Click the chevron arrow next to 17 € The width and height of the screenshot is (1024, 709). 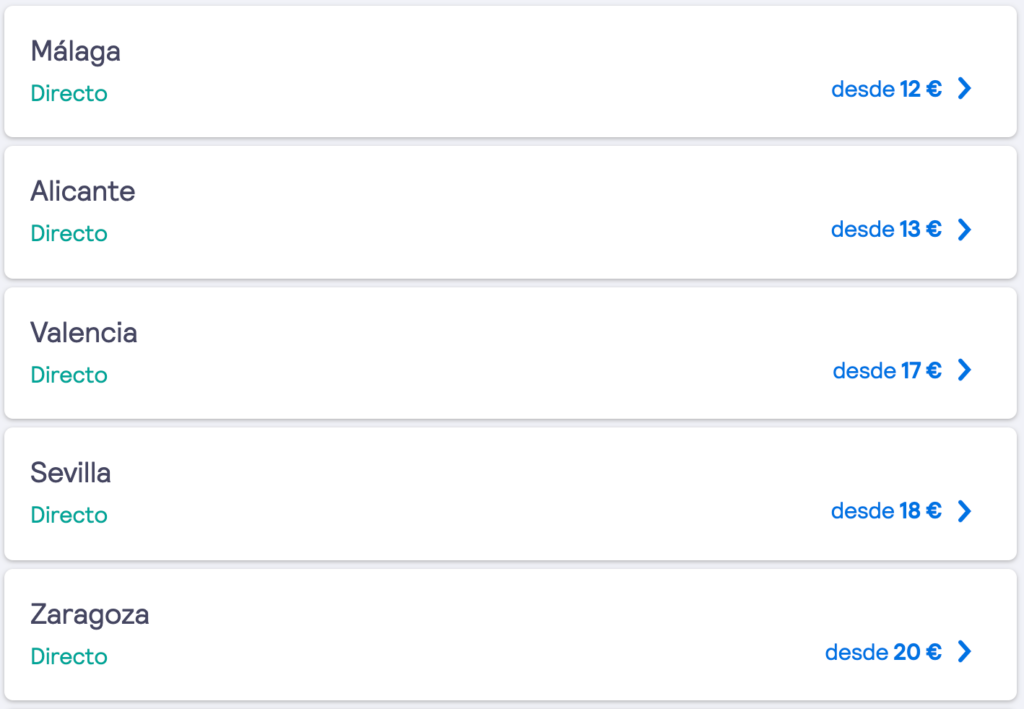tap(965, 370)
